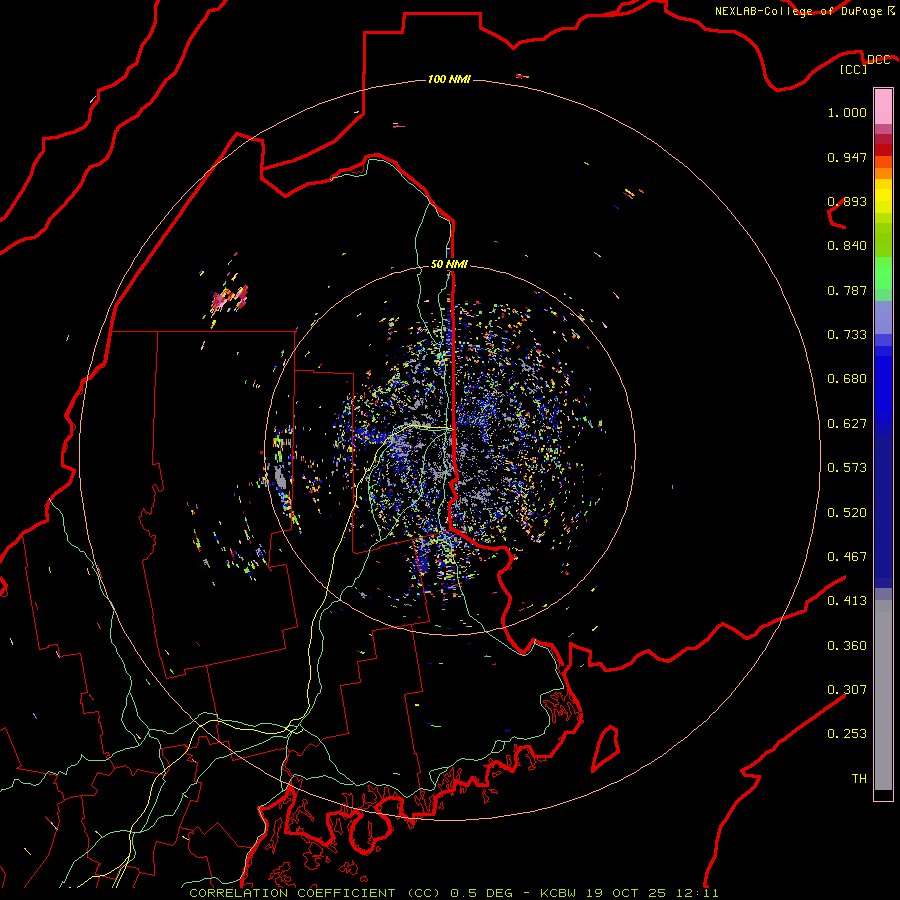Click the KCBW radar site identifier
This screenshot has width=900, height=900.
tap(557, 893)
